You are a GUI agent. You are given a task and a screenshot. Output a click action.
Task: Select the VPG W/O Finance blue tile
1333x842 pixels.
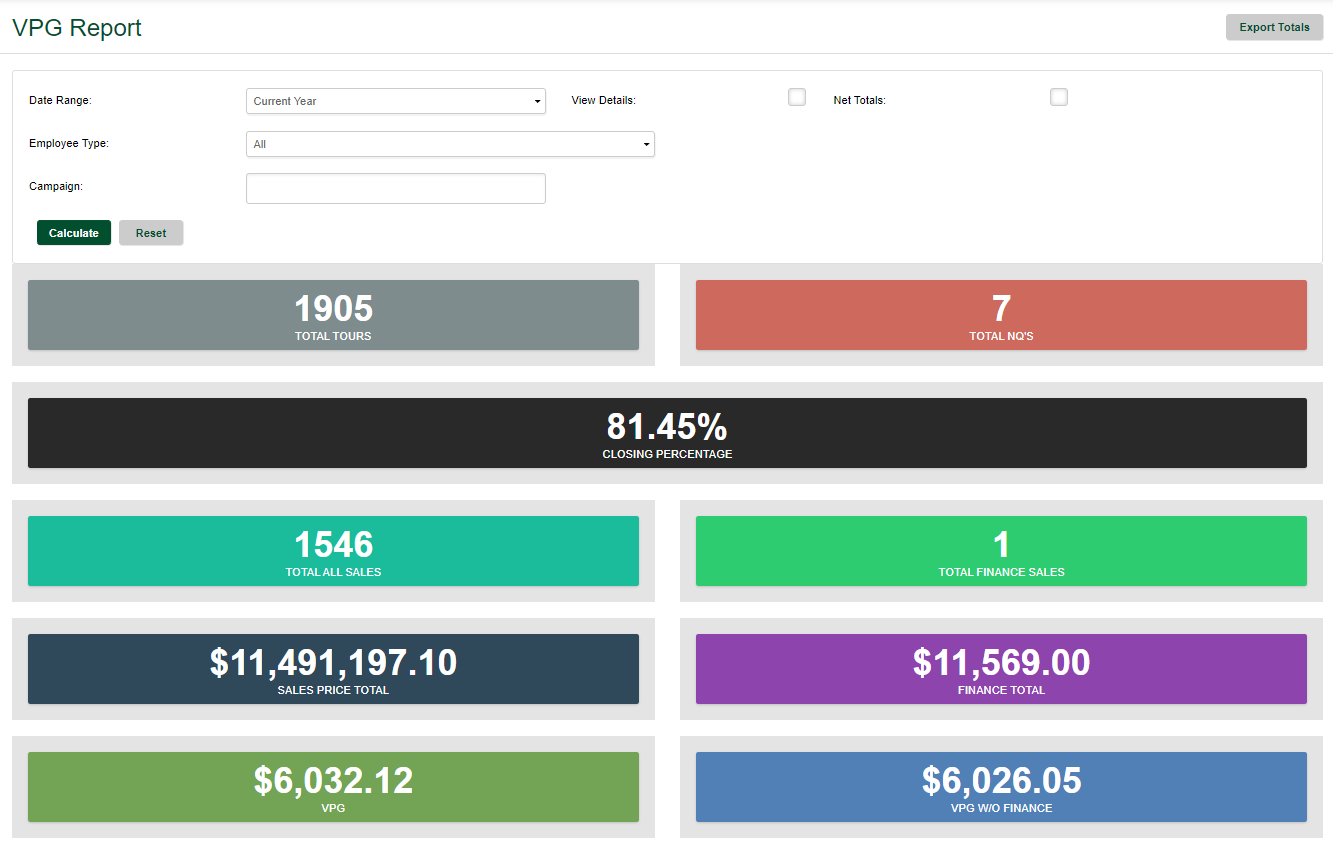pyautogui.click(x=1001, y=787)
